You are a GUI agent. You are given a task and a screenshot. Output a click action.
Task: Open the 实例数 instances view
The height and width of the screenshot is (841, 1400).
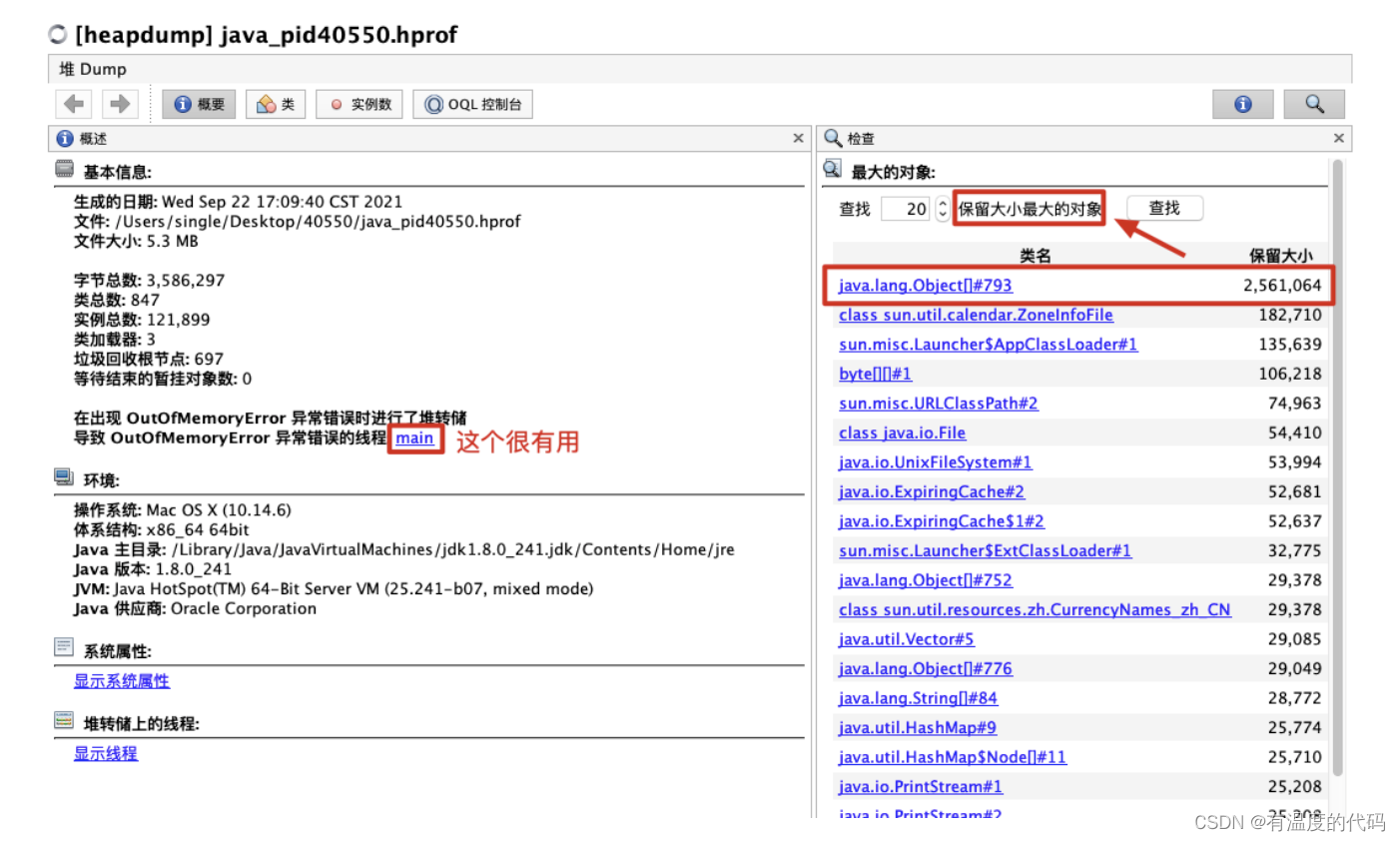point(358,103)
